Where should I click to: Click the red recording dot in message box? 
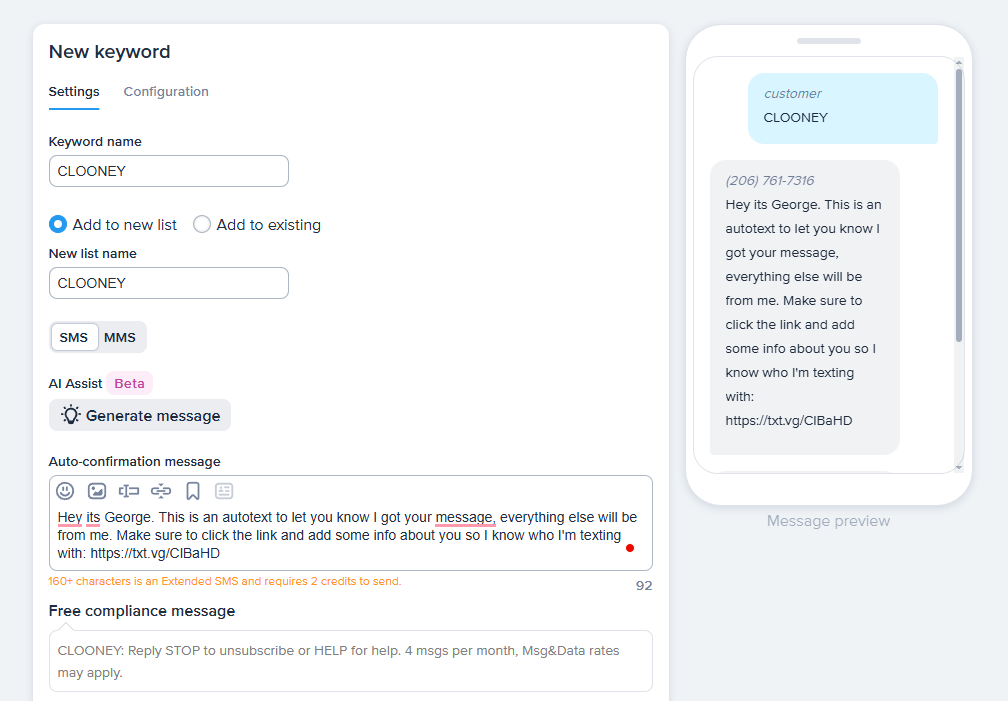pos(630,548)
